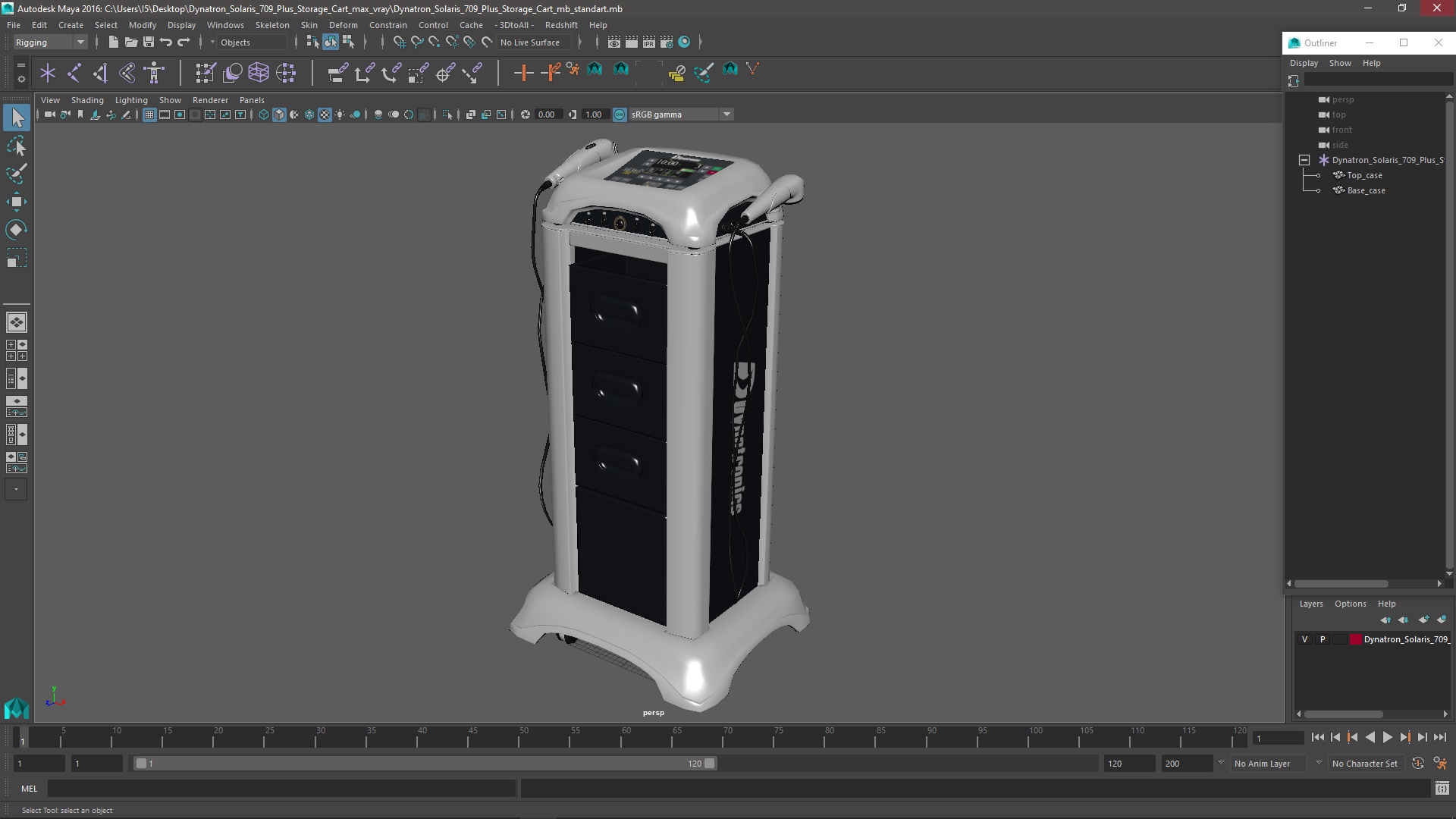Screen dimensions: 1456x819
Task: Toggle playback P box for Dynatron layer
Action: click(x=1323, y=639)
